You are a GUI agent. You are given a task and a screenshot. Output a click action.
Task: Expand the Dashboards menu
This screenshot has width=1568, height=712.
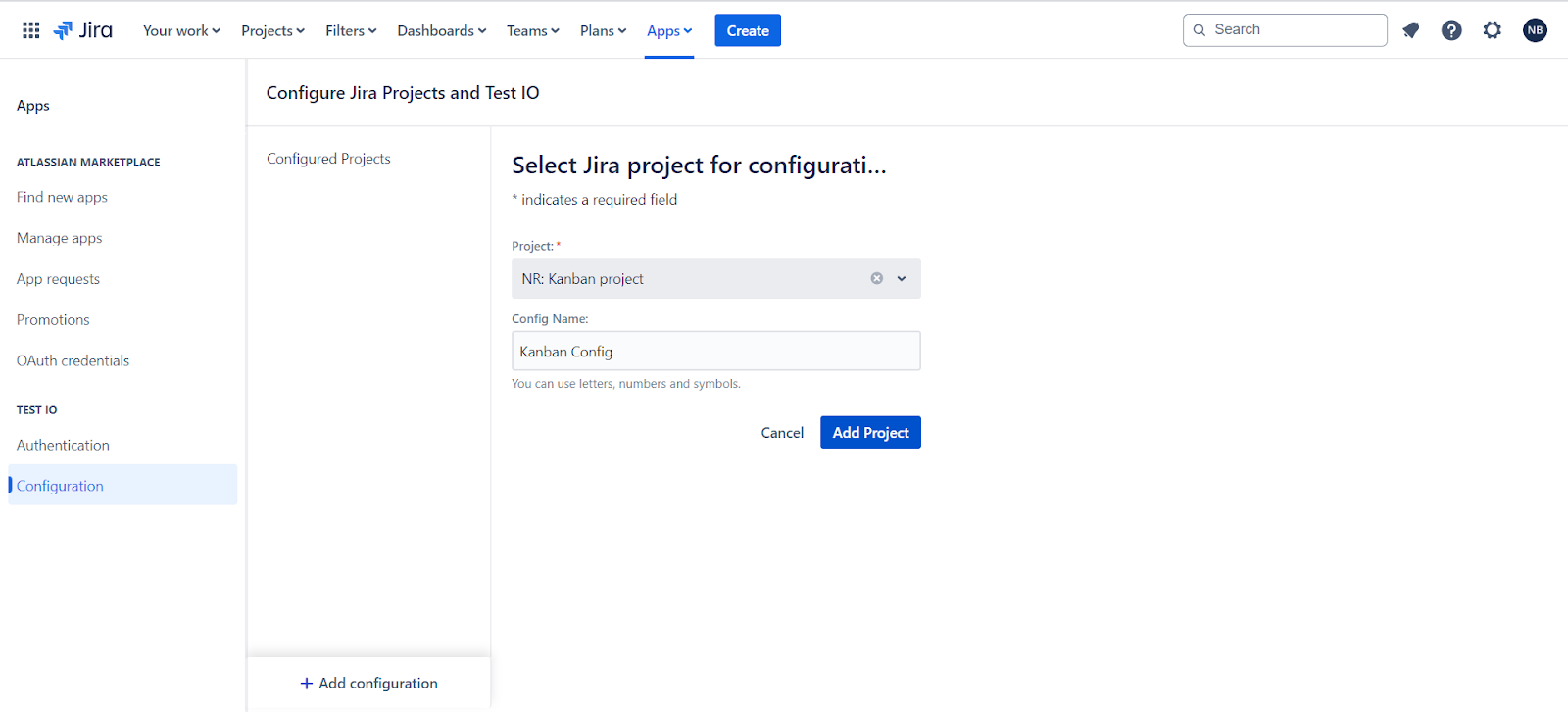442,30
